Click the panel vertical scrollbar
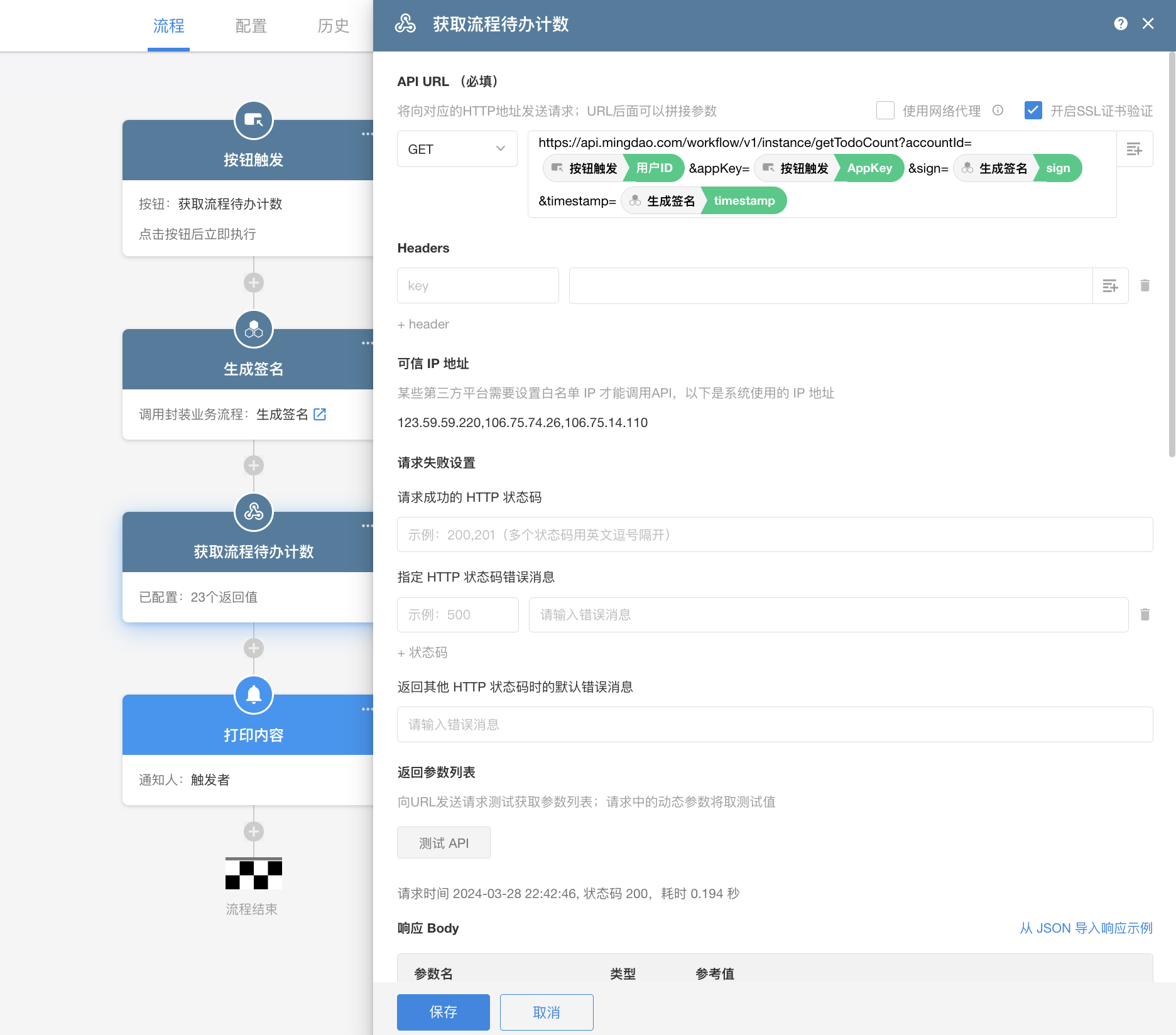 click(x=1172, y=254)
